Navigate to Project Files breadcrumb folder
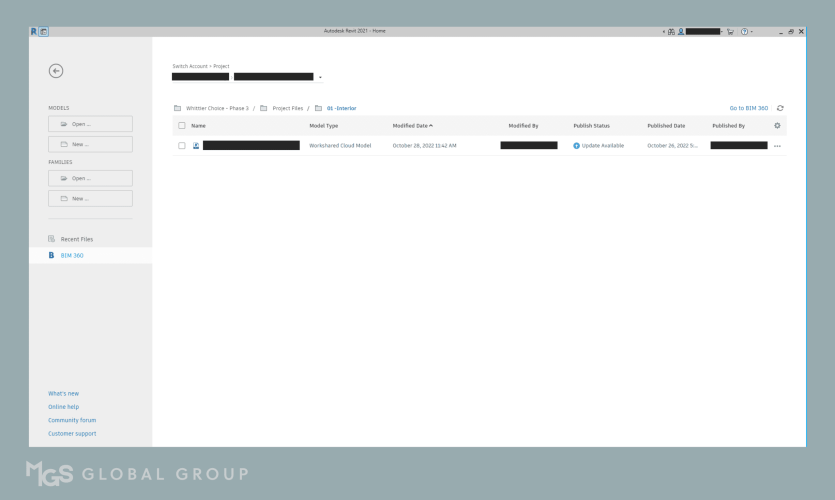Viewport: 835px width, 500px height. click(x=287, y=108)
